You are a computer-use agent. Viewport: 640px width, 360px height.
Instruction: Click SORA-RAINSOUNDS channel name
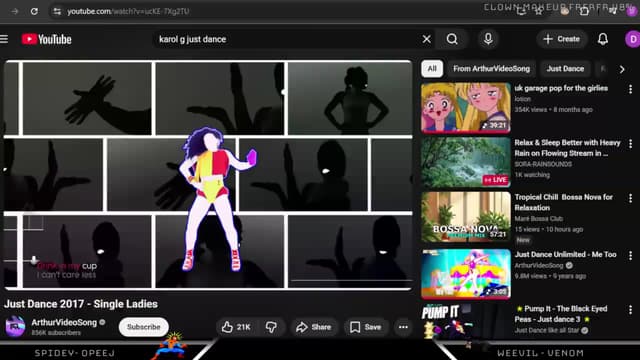tap(543, 164)
